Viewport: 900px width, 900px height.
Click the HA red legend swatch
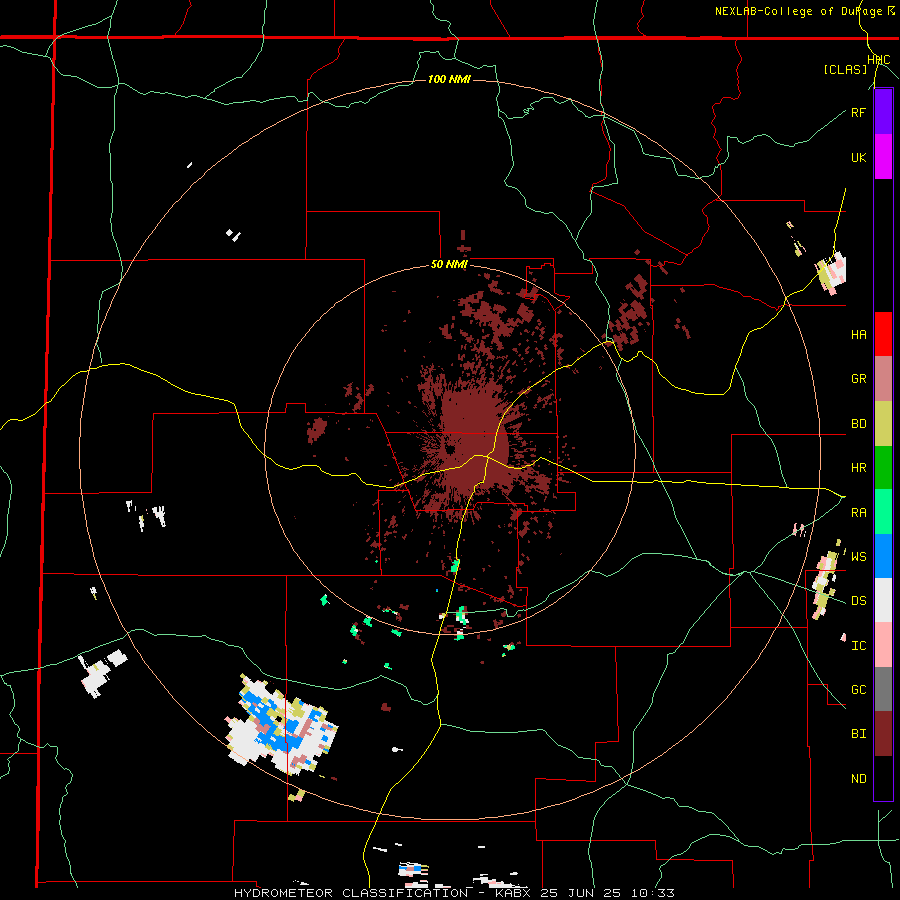[883, 334]
